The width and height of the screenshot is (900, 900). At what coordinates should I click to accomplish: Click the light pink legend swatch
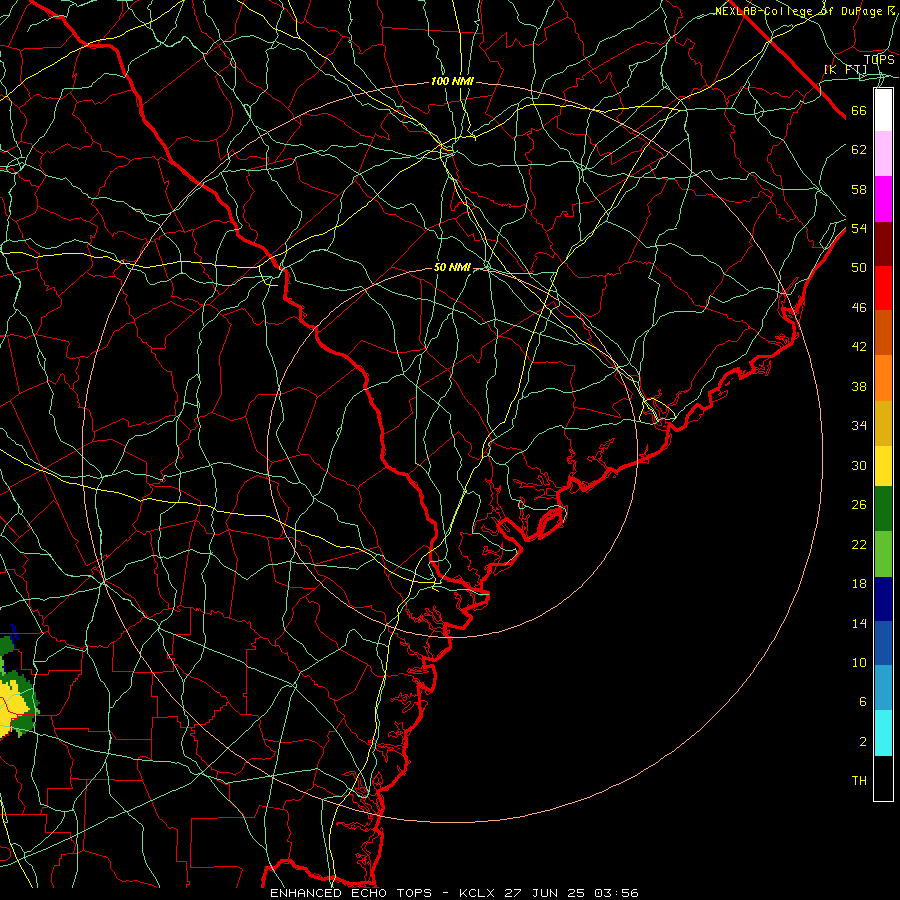[883, 154]
